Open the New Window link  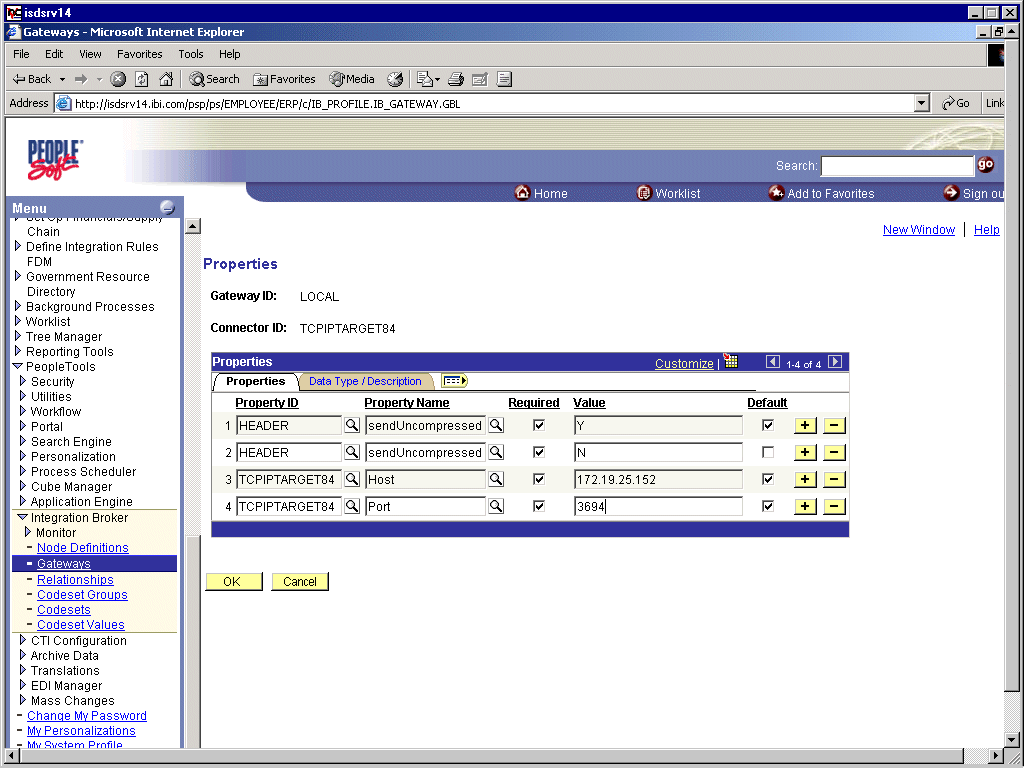click(918, 229)
